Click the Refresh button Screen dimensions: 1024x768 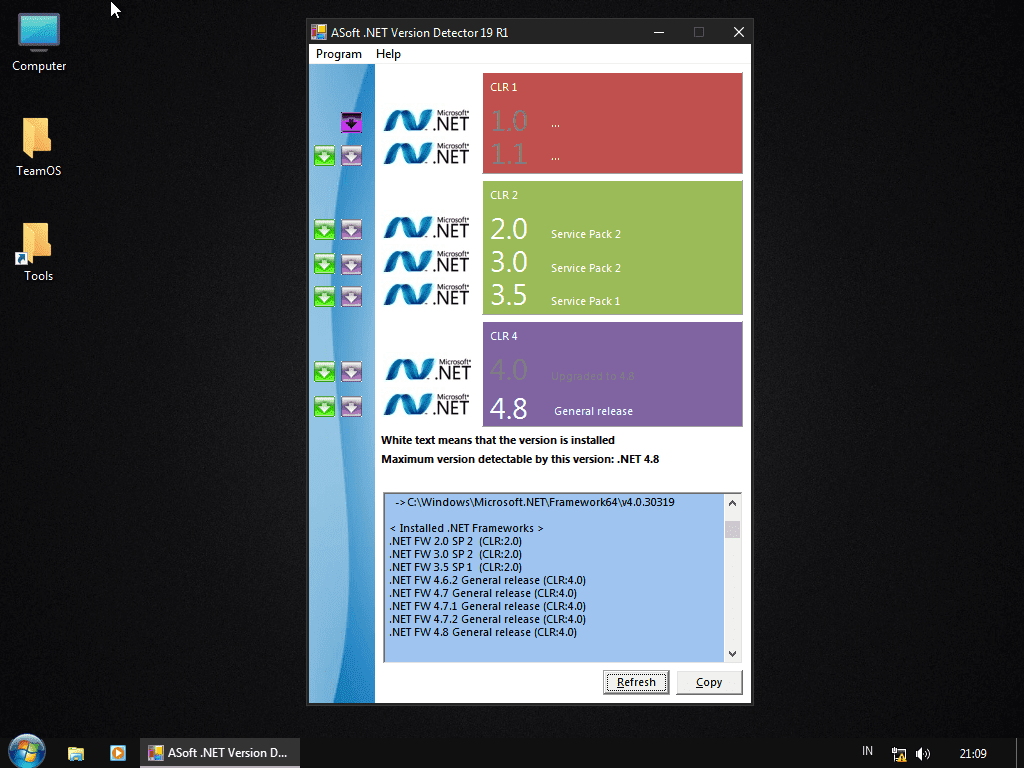point(636,682)
